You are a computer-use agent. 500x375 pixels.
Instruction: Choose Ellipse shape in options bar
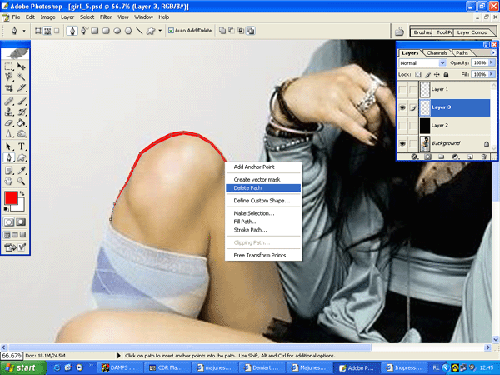tap(117, 31)
